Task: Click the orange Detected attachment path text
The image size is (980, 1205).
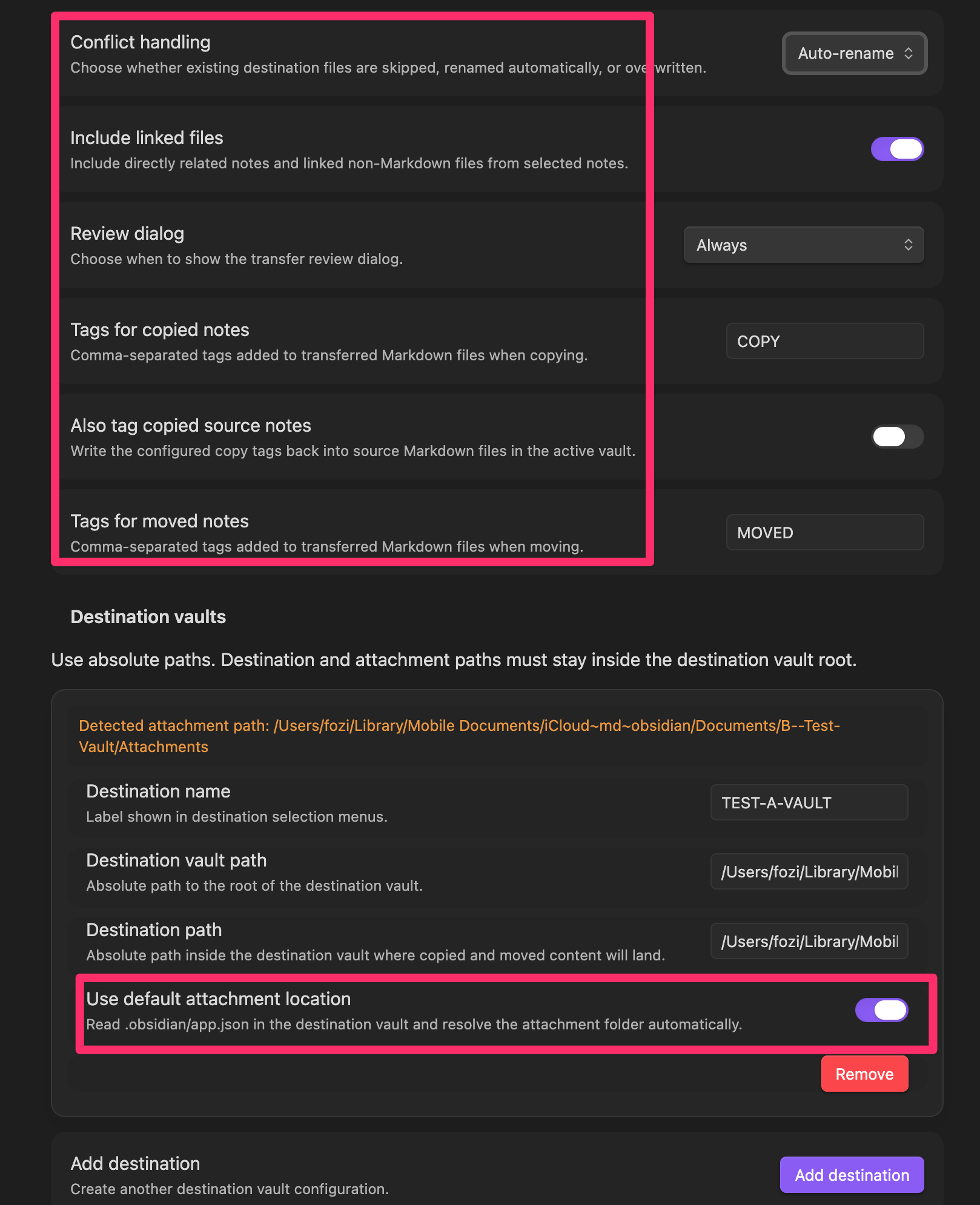Action: pos(459,736)
